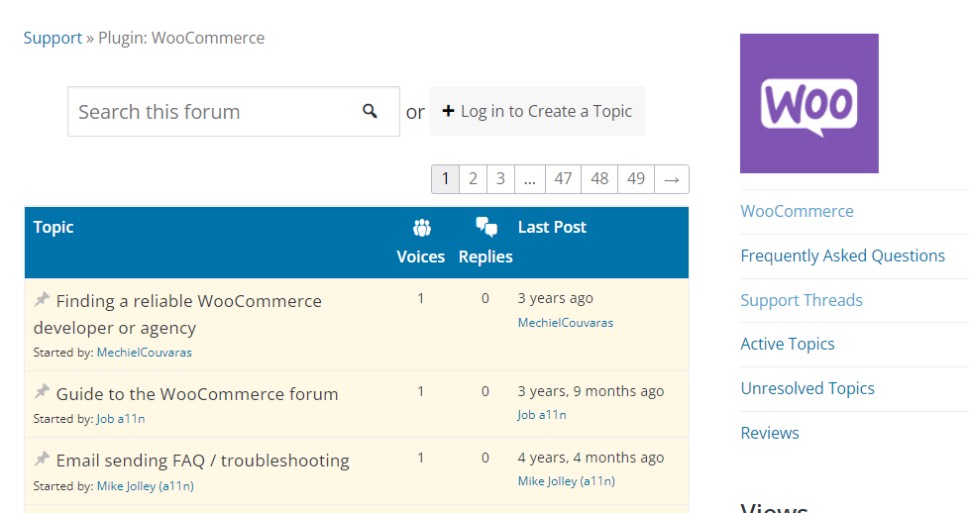Screen dimensions: 969x513
Task: Open 4 years, 4 months ago post
Action: 591,458
